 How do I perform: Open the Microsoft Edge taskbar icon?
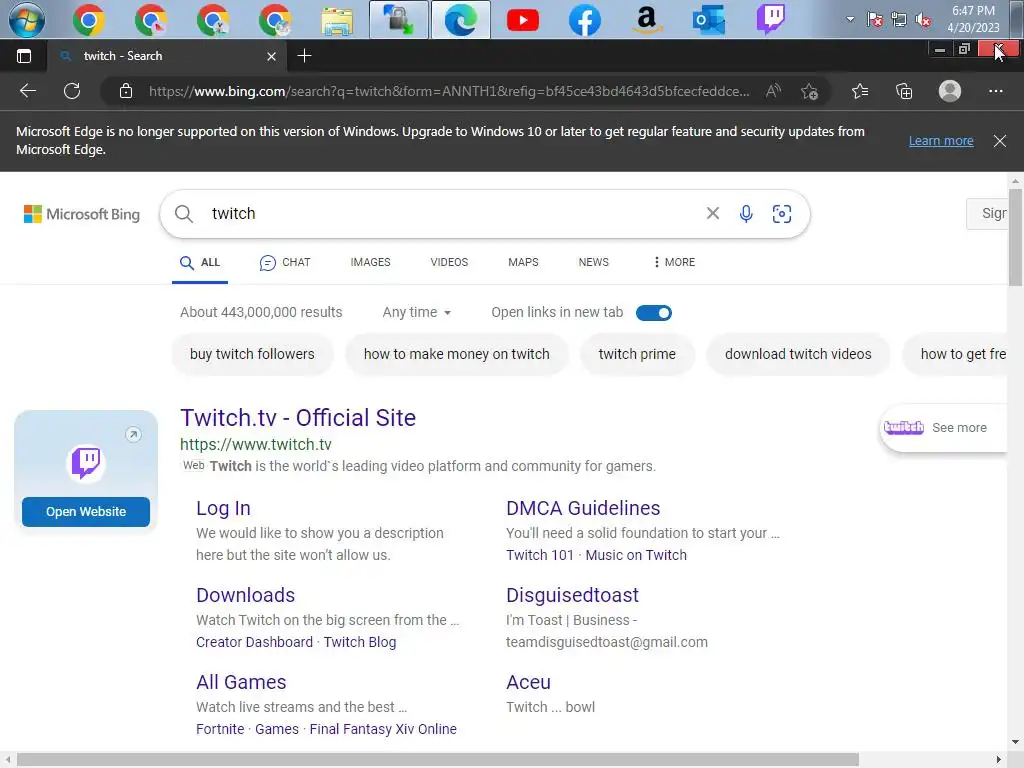click(460, 20)
